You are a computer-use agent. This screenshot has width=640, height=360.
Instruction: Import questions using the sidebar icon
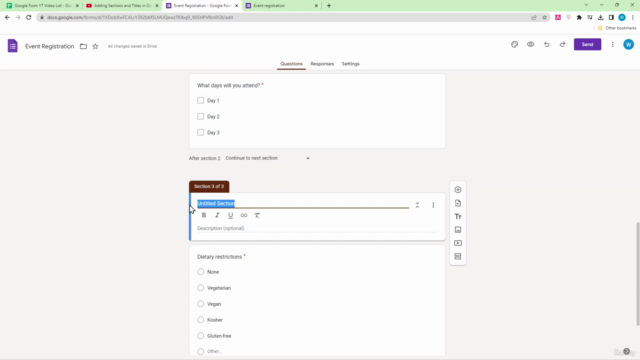458,203
